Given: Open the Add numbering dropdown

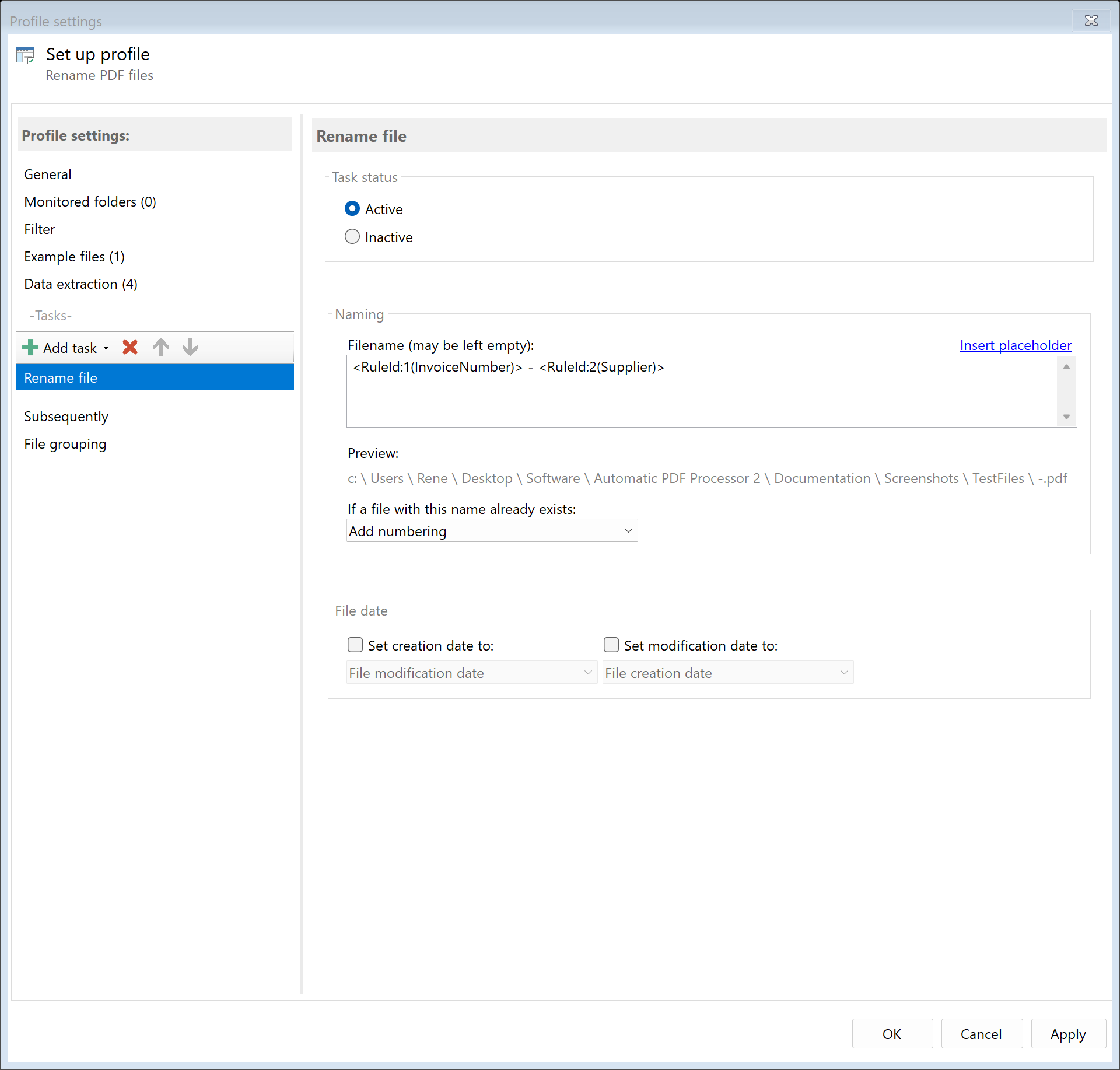Looking at the screenshot, I should pyautogui.click(x=628, y=531).
